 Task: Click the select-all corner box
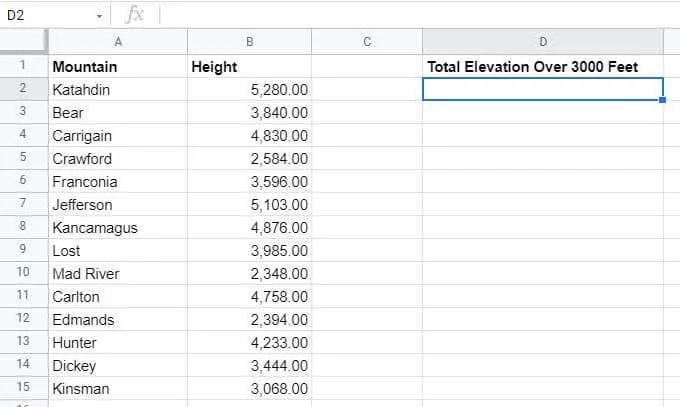(x=23, y=42)
